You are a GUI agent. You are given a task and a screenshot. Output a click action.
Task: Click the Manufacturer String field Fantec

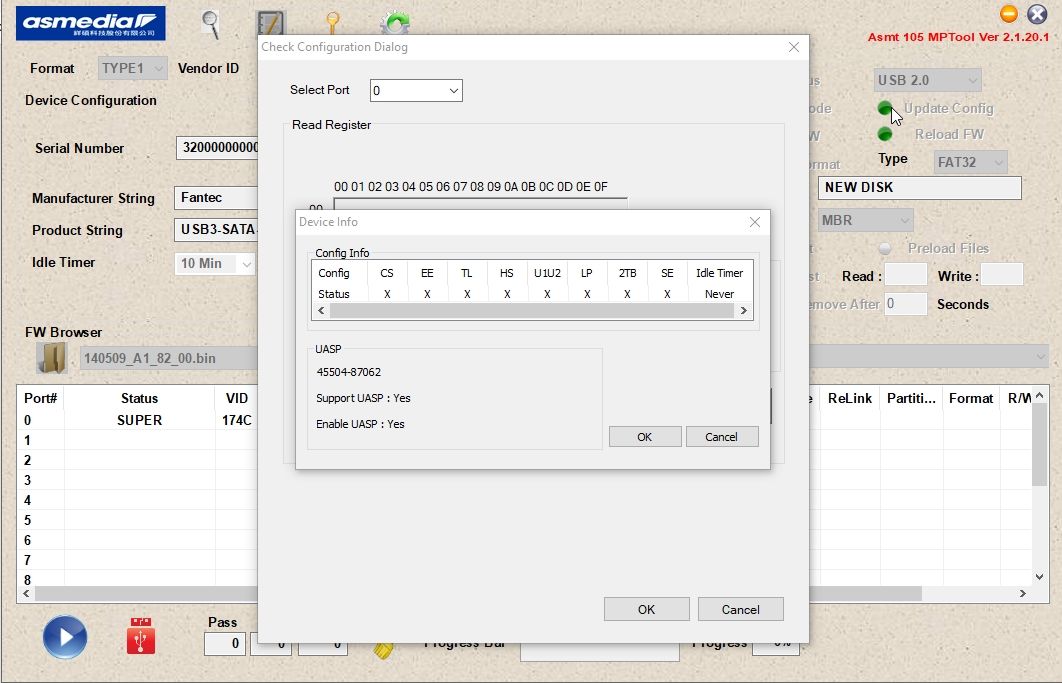click(217, 198)
